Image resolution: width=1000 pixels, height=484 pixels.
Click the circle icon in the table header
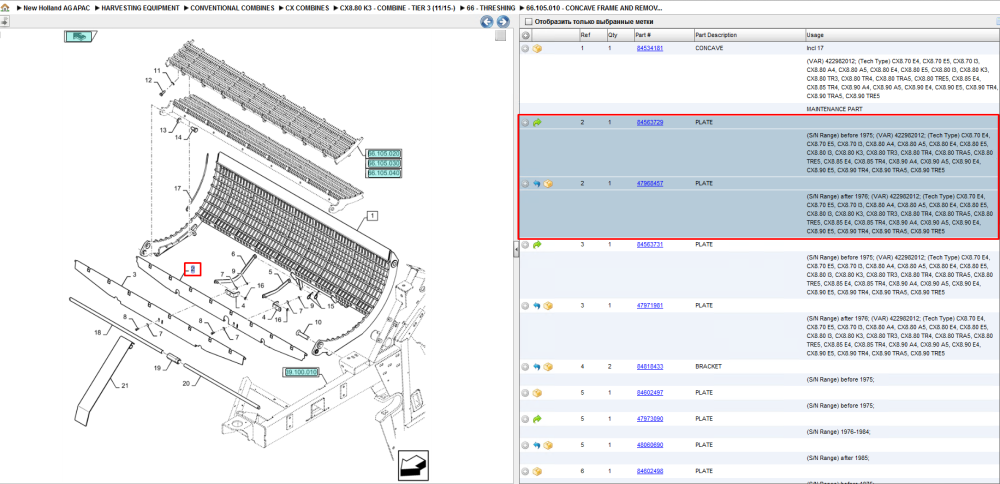526,35
